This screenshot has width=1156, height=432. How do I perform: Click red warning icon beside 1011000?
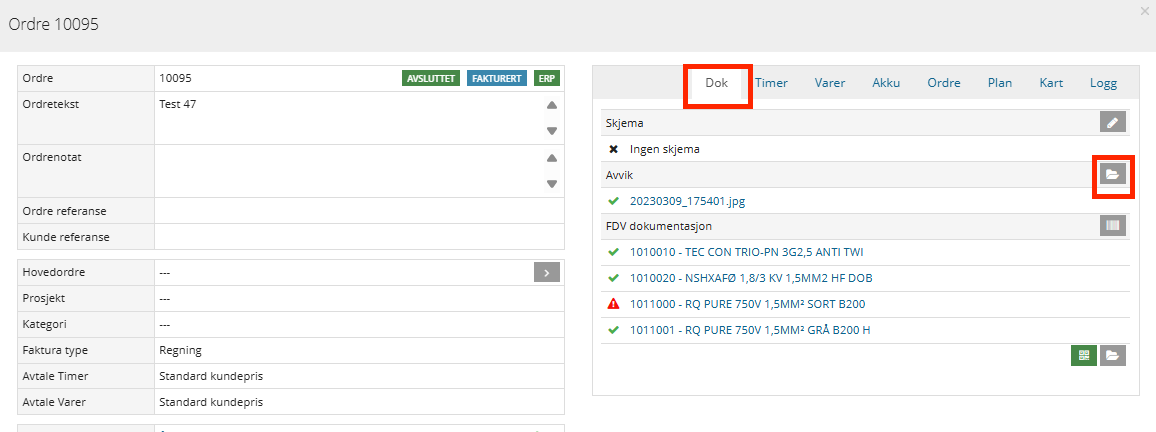coord(614,304)
